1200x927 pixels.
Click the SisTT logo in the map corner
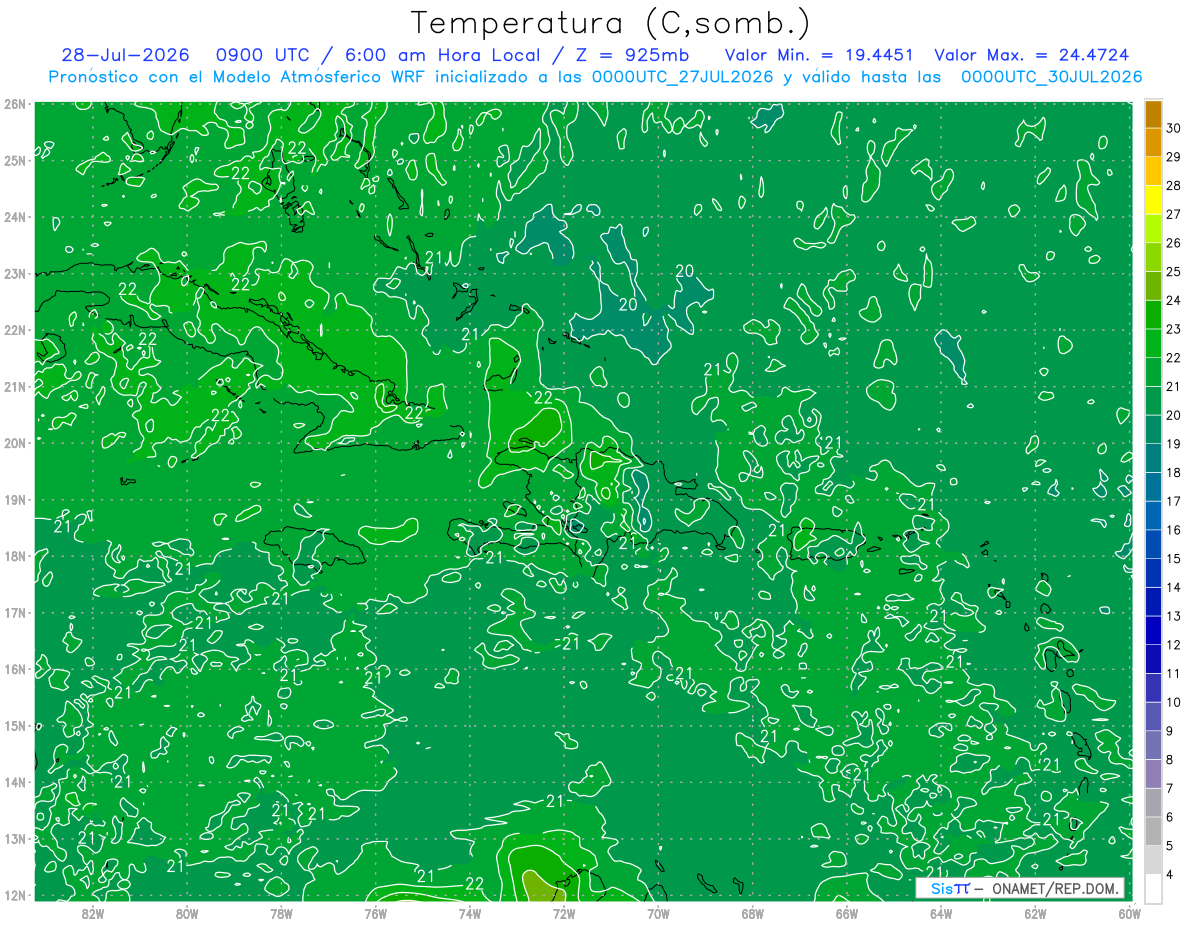tap(949, 888)
